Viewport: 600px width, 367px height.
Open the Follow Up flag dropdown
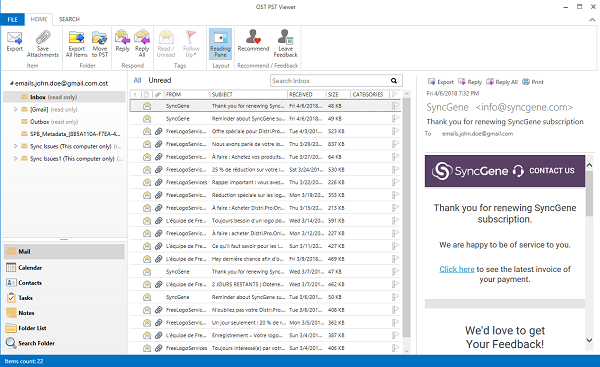(191, 43)
